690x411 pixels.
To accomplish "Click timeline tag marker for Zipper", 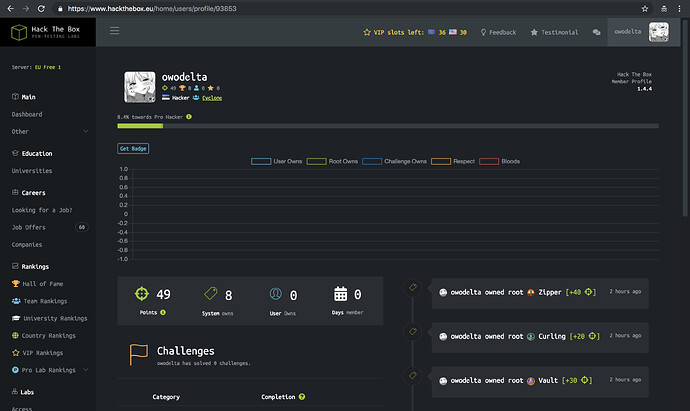I will point(413,287).
